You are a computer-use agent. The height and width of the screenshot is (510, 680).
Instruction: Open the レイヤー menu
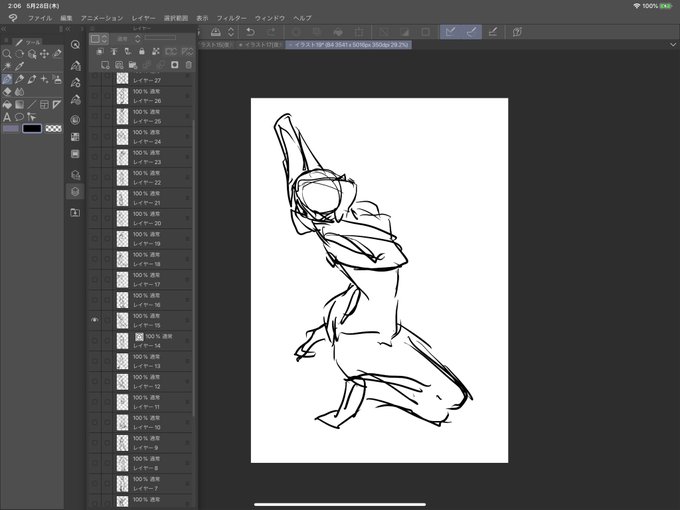pos(144,18)
